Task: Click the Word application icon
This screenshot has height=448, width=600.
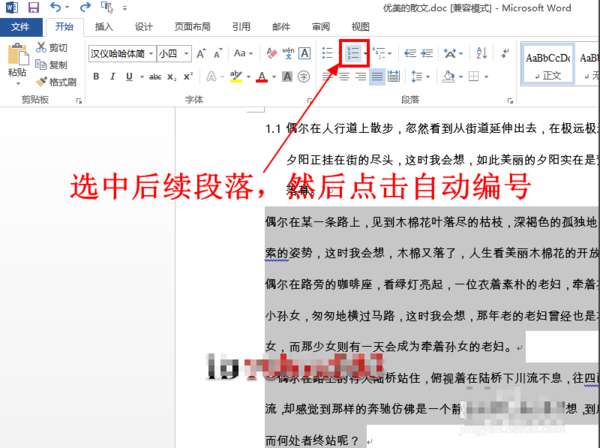Action: (12, 7)
